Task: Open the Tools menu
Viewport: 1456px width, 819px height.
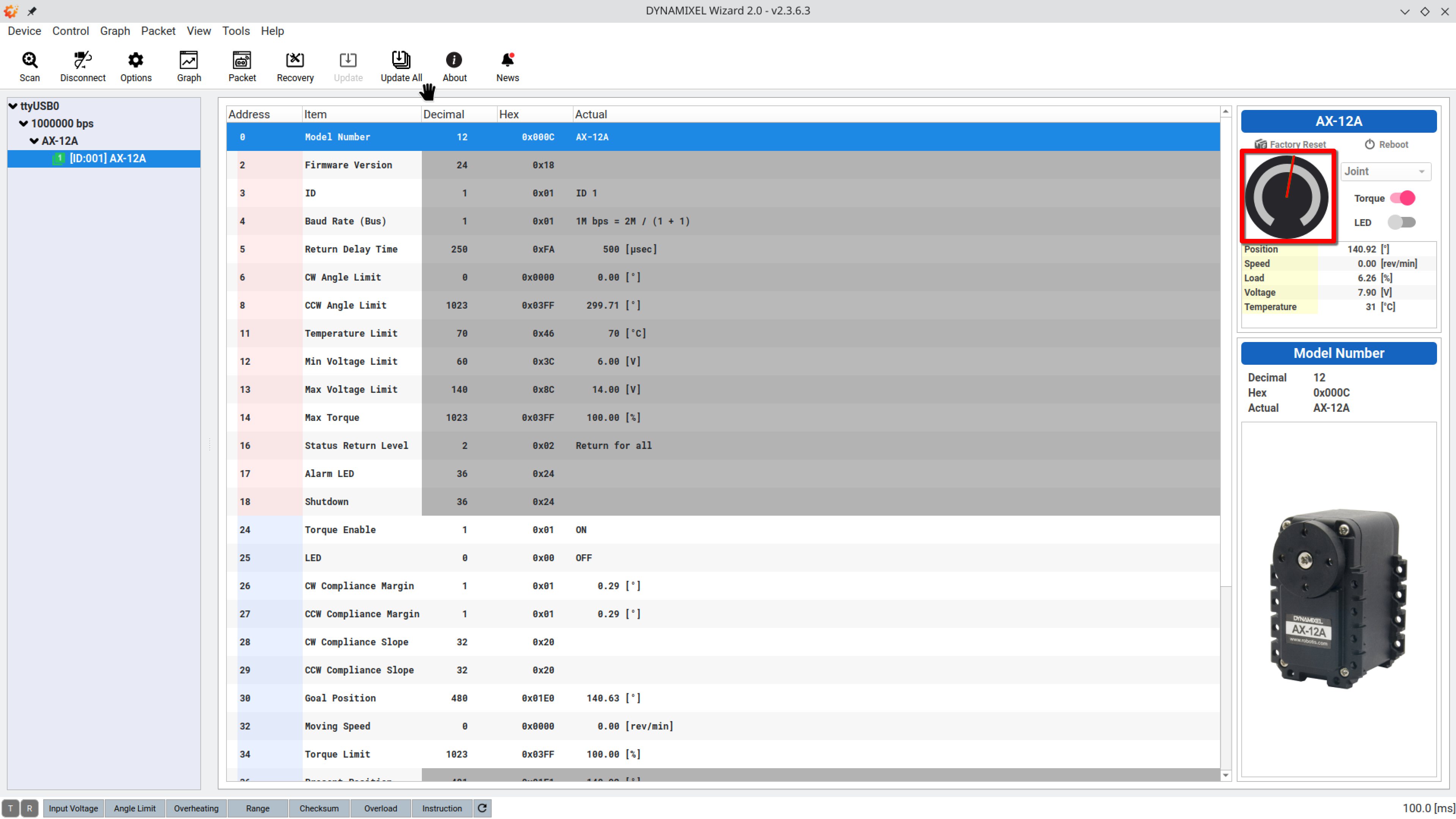Action: [236, 31]
